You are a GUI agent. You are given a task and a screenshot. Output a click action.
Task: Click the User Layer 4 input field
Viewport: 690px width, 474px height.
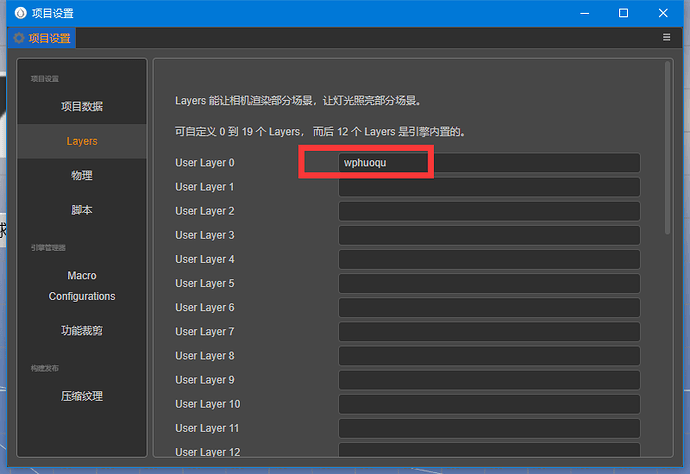pos(489,259)
